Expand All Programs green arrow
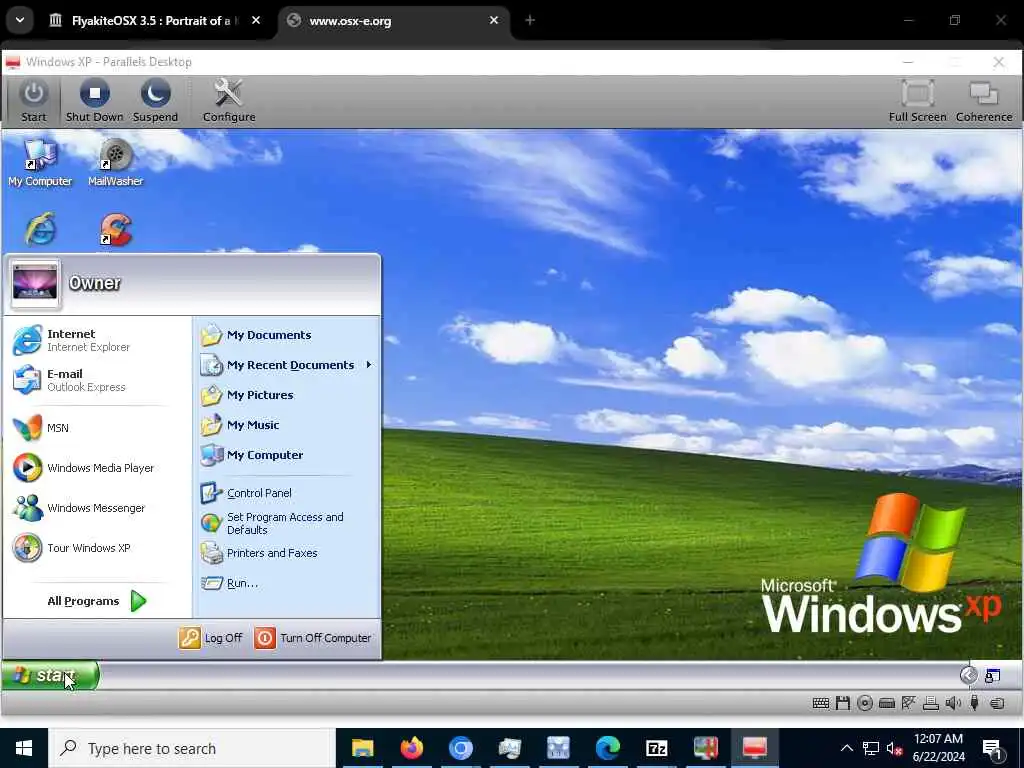The image size is (1024, 768). [138, 601]
